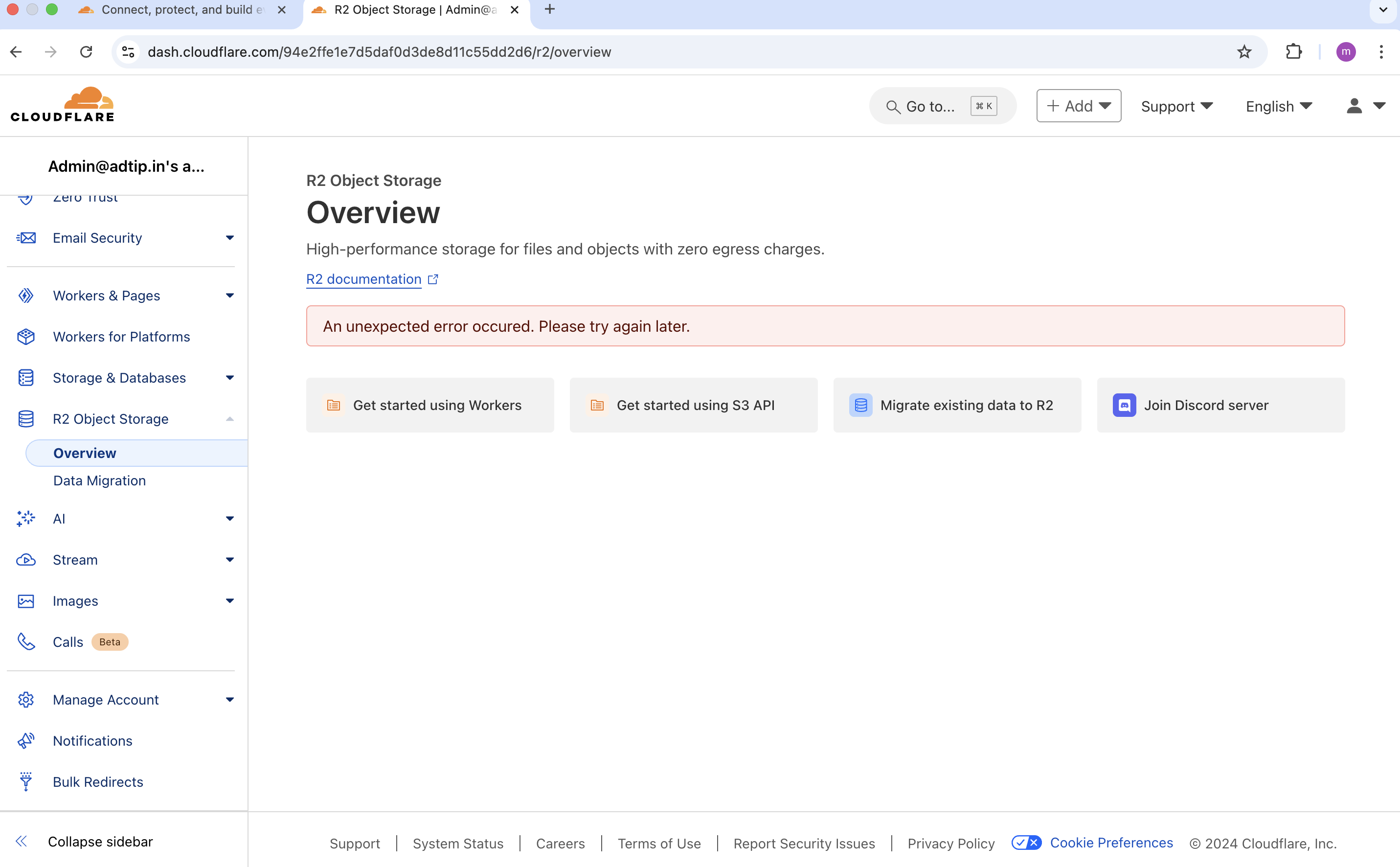The height and width of the screenshot is (867, 1400).
Task: Open the Add dropdown button
Action: [x=1079, y=106]
